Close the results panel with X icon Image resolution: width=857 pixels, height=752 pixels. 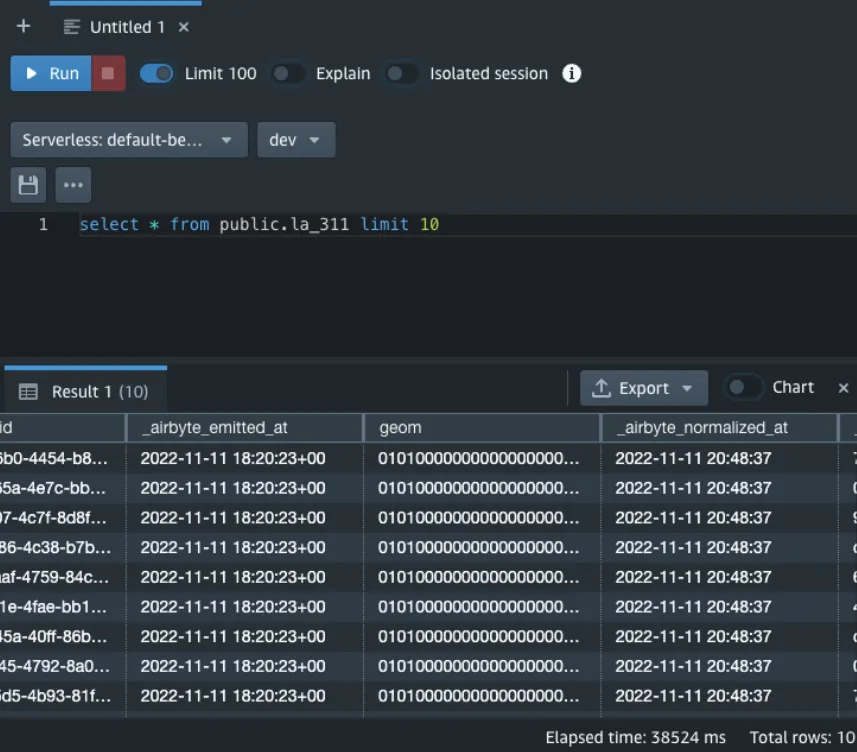tap(843, 388)
